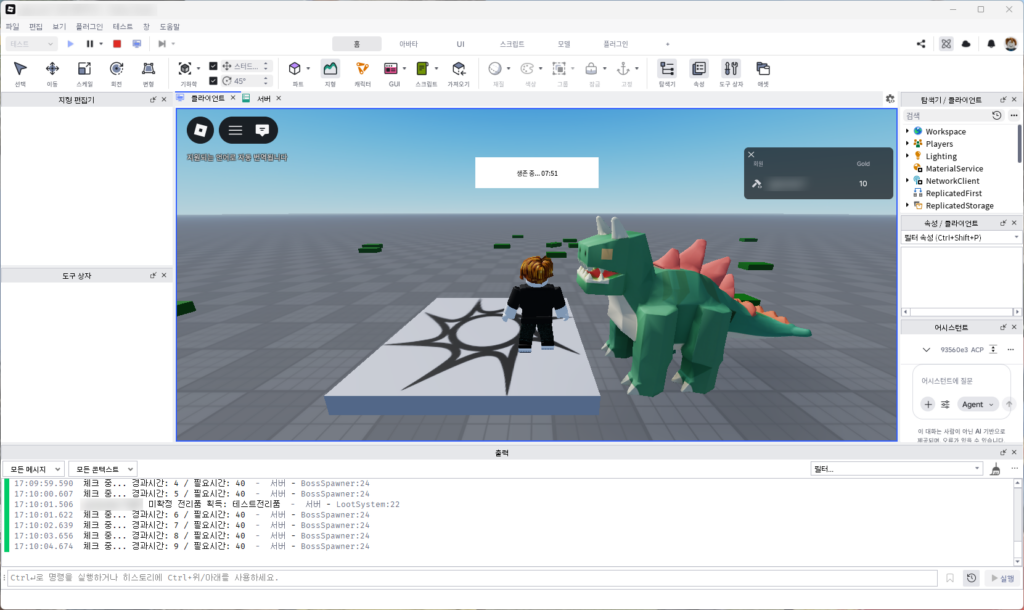Switch to the 아바타 (Avatar) ribbon tab

(x=408, y=44)
